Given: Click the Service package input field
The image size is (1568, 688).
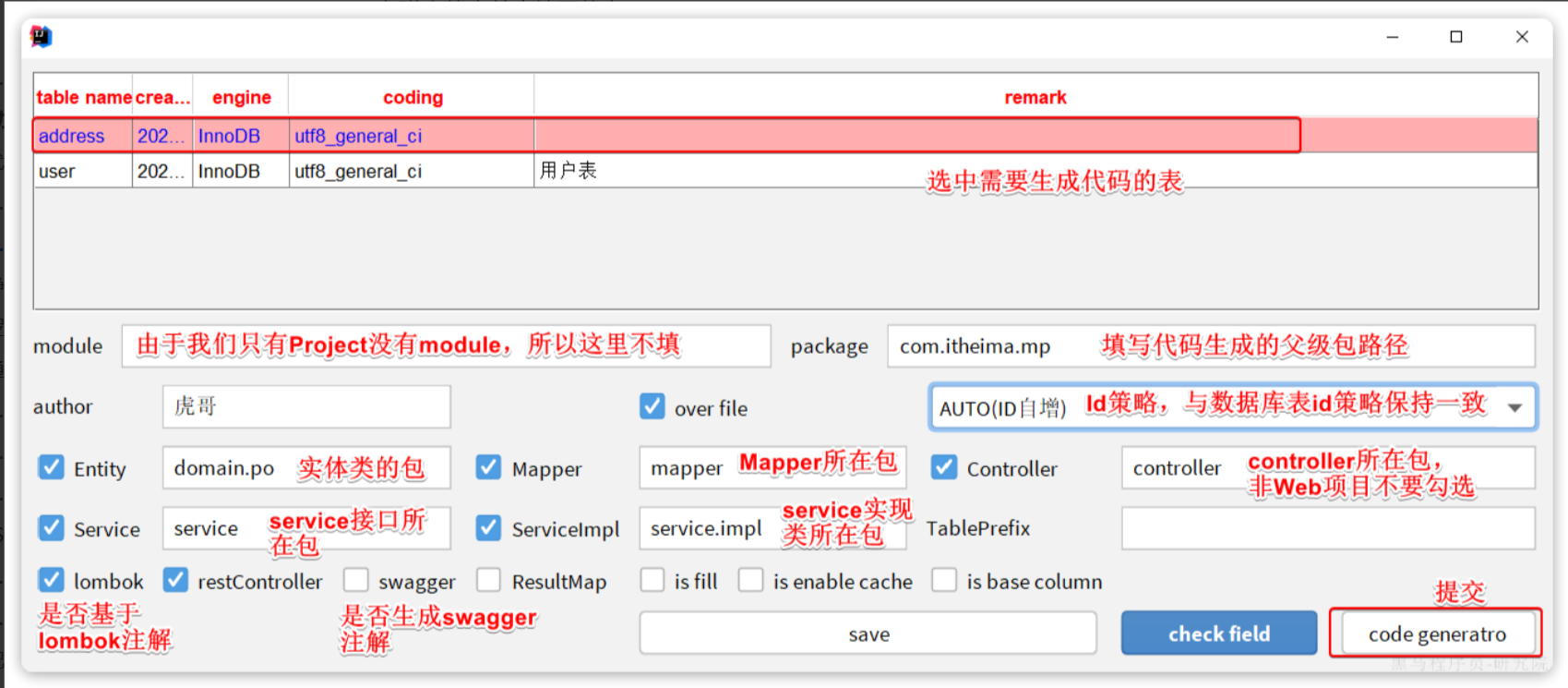Looking at the screenshot, I should [x=306, y=527].
